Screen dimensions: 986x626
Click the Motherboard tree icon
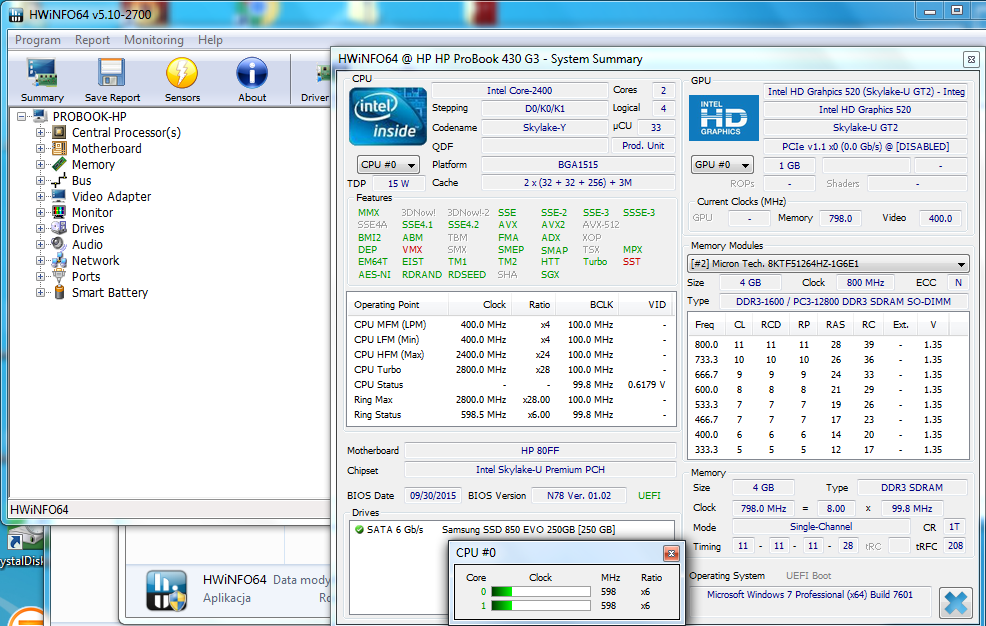(59, 148)
